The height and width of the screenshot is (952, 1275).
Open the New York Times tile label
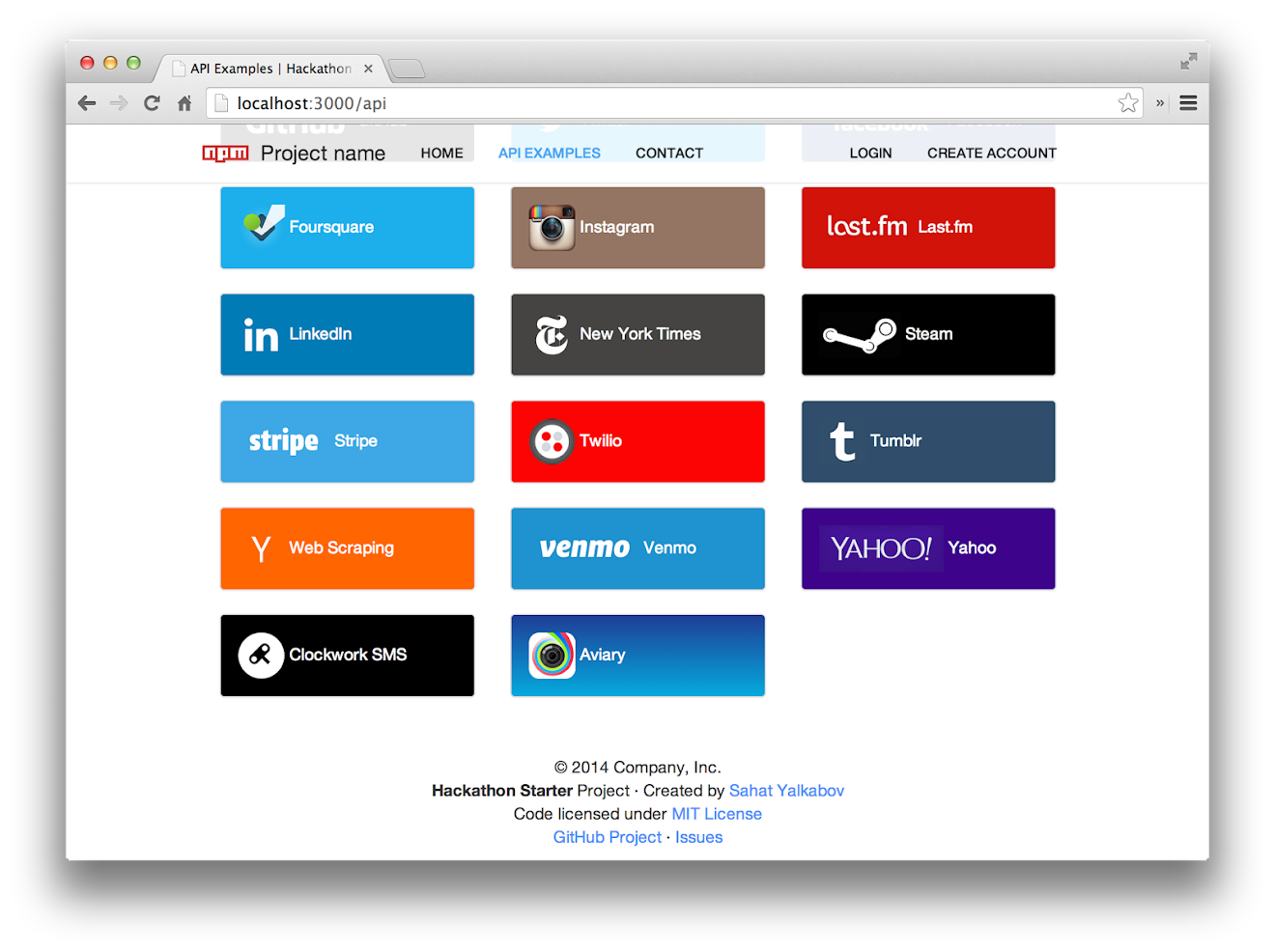[639, 334]
